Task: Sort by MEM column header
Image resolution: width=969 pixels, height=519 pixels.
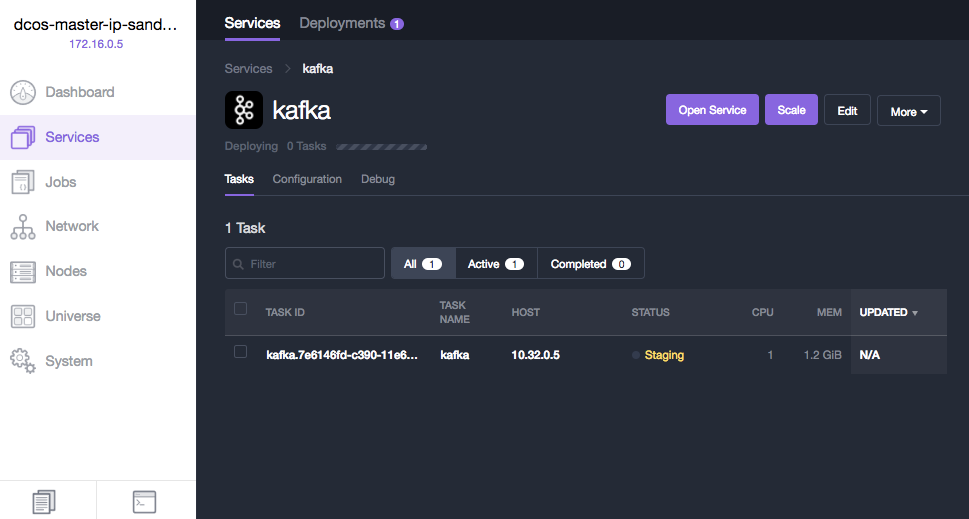Action: [x=829, y=313]
